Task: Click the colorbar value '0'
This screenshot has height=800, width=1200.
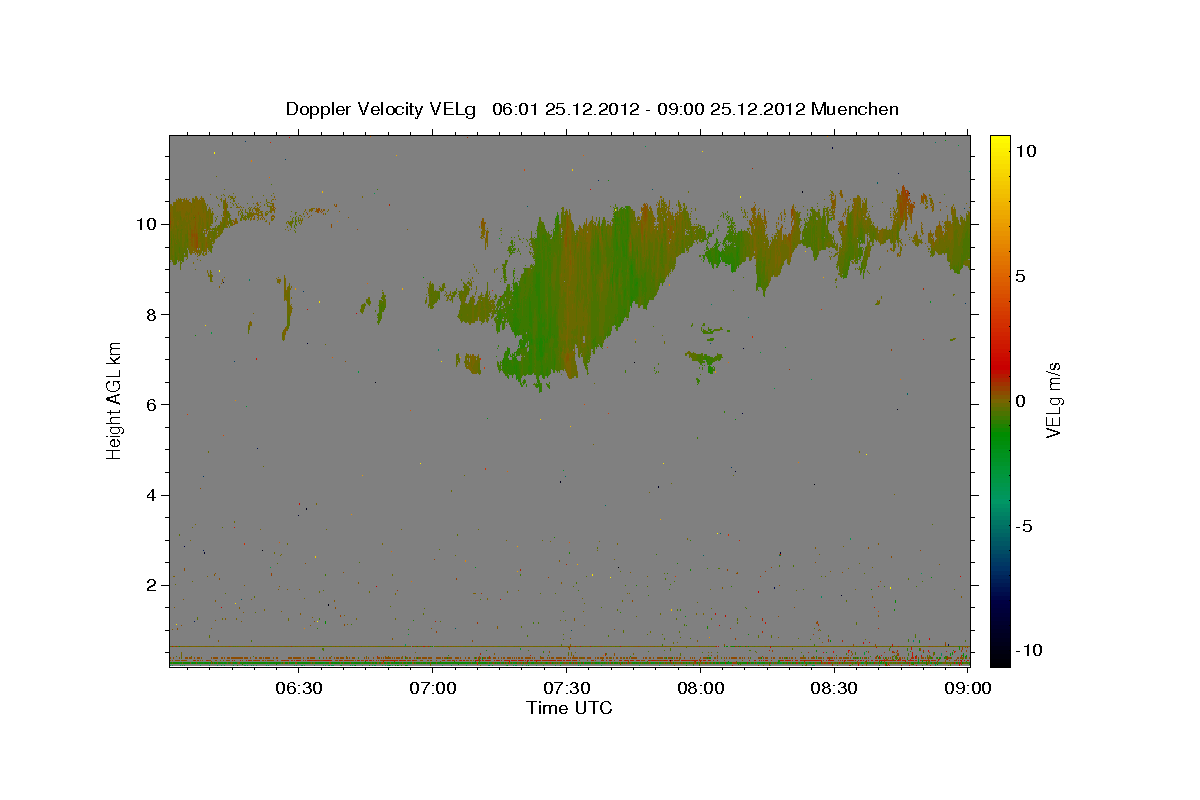Action: tap(1020, 401)
